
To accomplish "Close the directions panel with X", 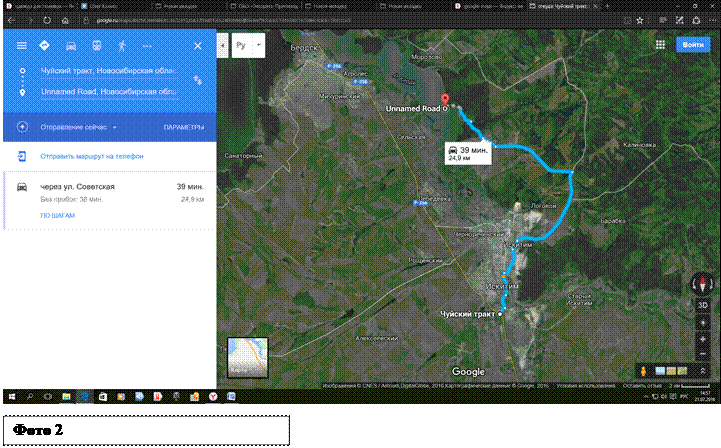I will click(x=197, y=46).
